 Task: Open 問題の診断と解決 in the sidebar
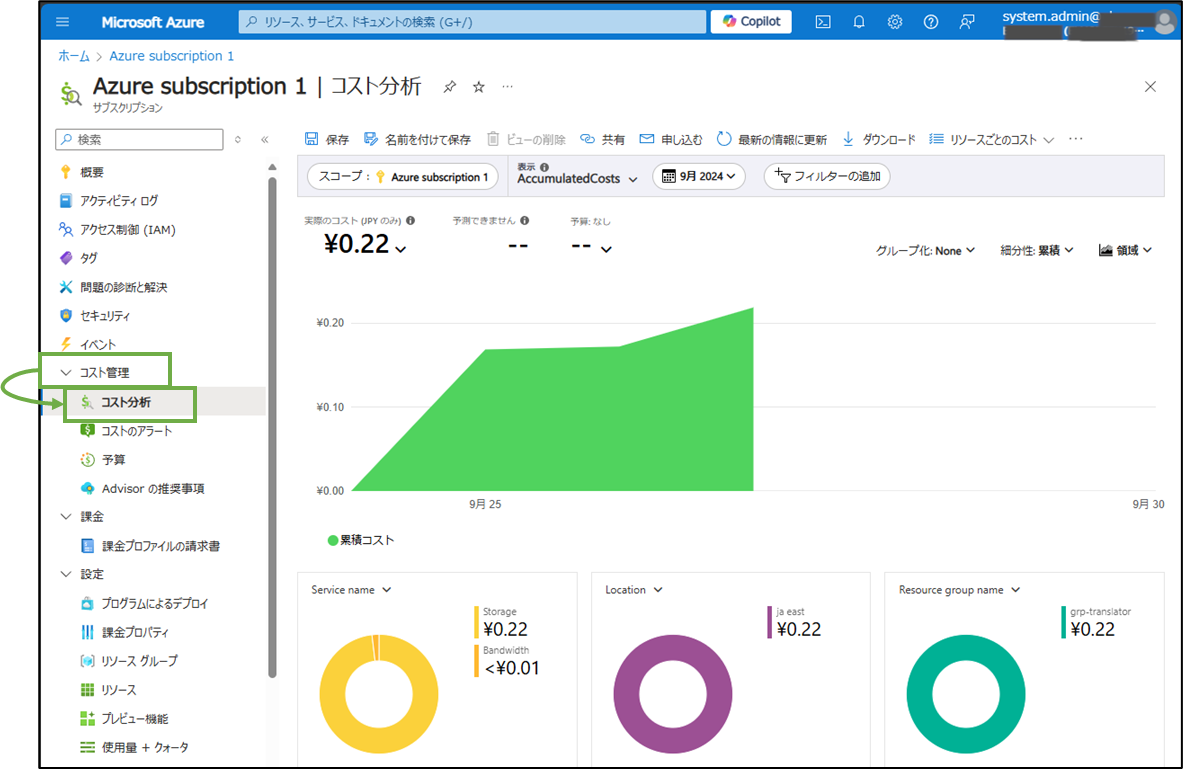click(123, 287)
